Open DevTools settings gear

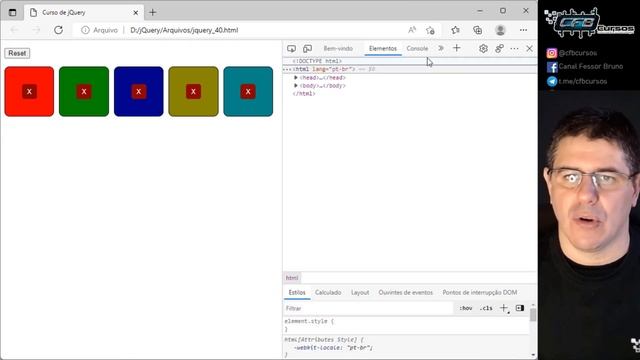pos(483,49)
